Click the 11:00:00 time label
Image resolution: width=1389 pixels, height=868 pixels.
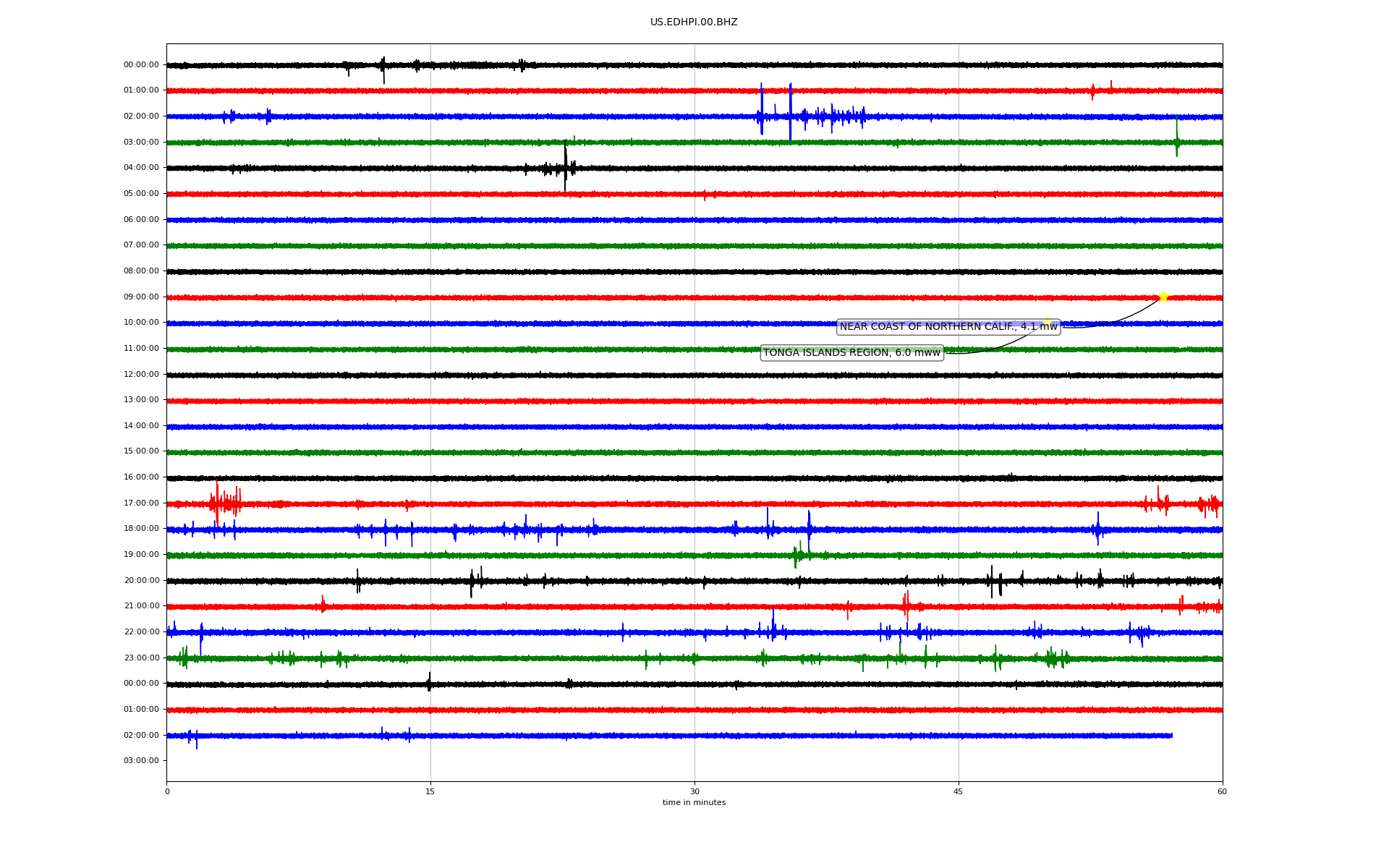pyautogui.click(x=141, y=349)
